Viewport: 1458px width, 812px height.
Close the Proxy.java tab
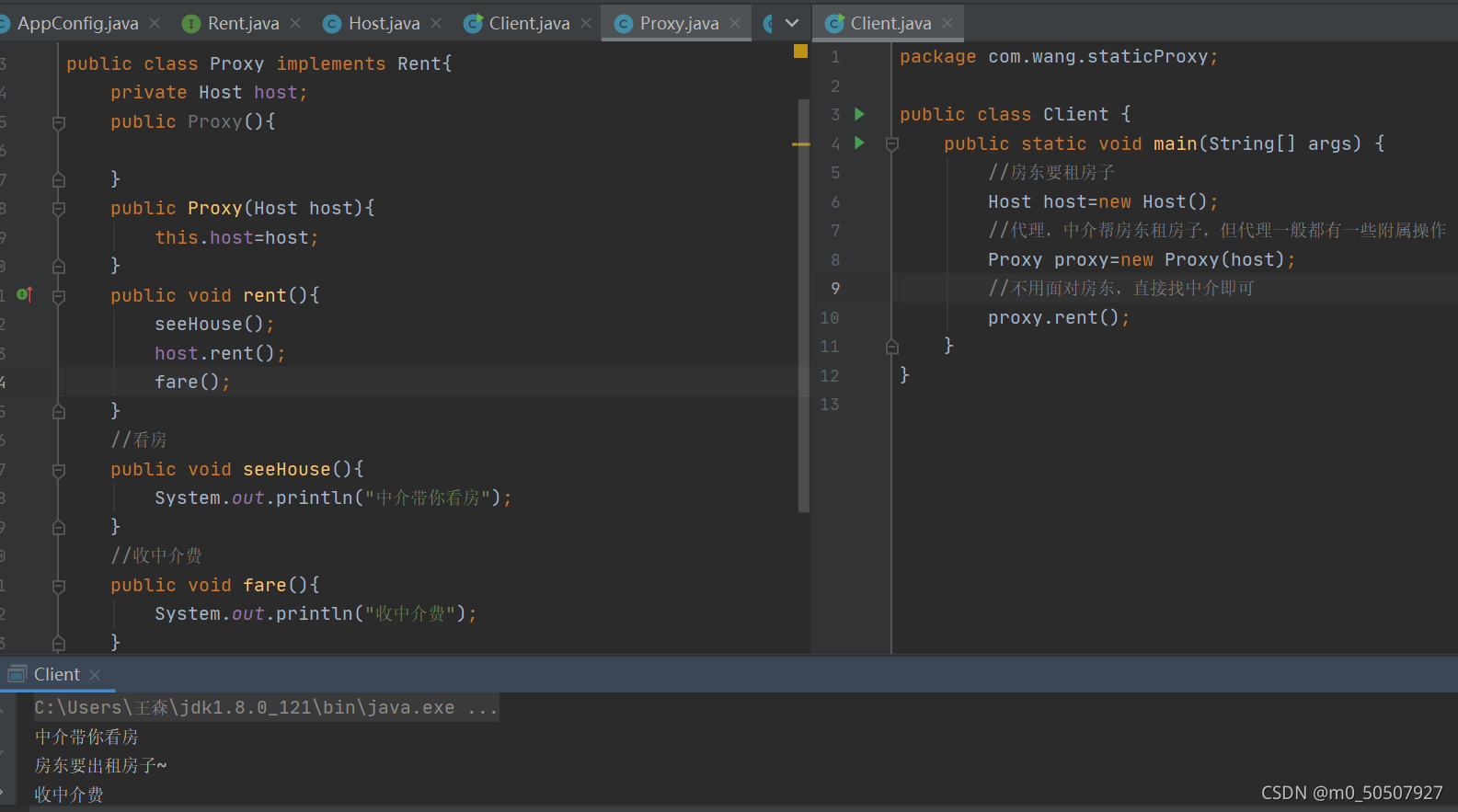pyautogui.click(x=735, y=23)
